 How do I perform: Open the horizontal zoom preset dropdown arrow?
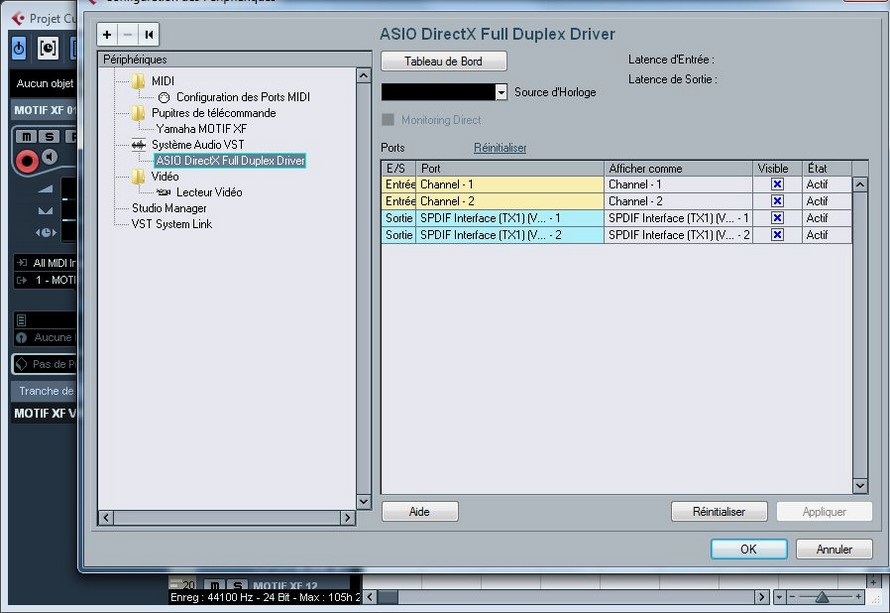(x=779, y=597)
